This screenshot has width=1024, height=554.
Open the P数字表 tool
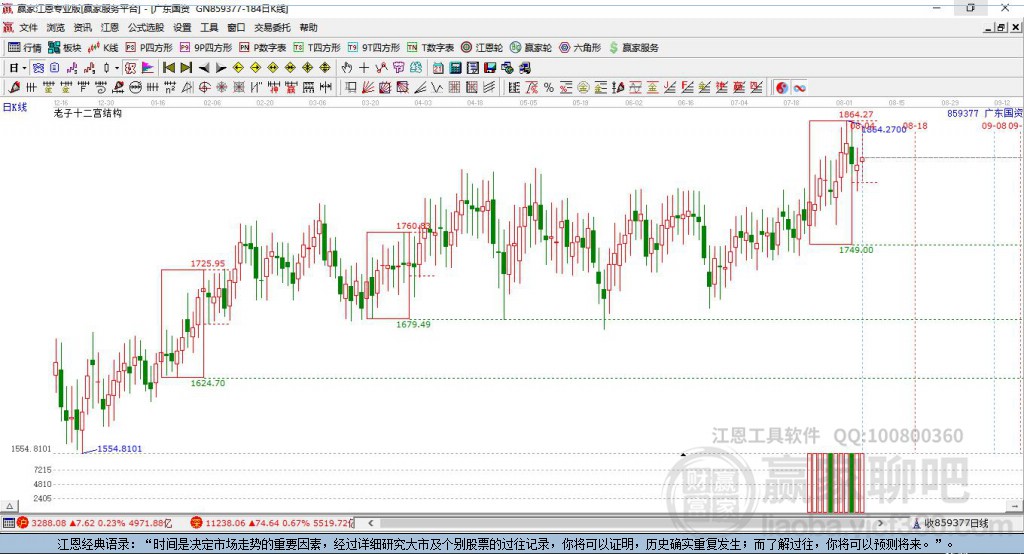click(x=263, y=48)
